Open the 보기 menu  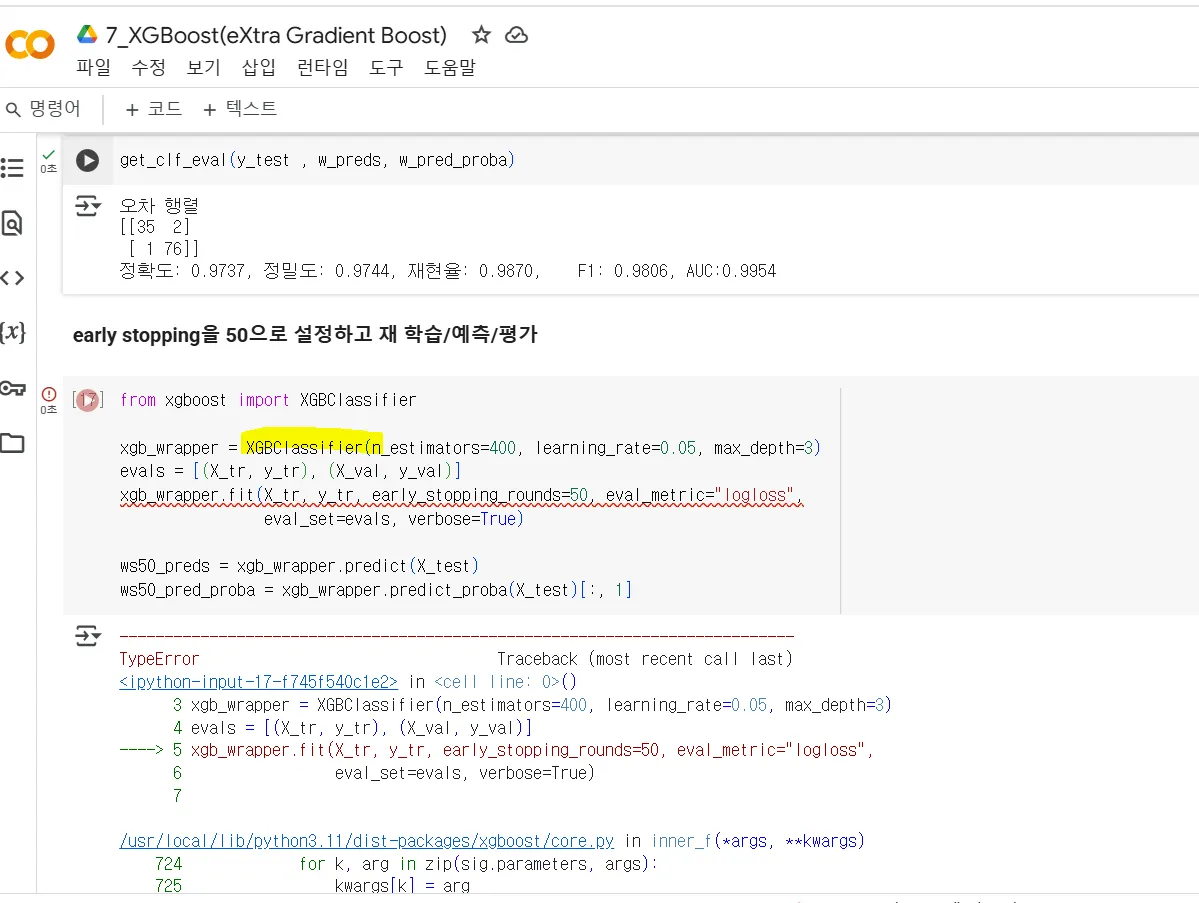tap(203, 67)
